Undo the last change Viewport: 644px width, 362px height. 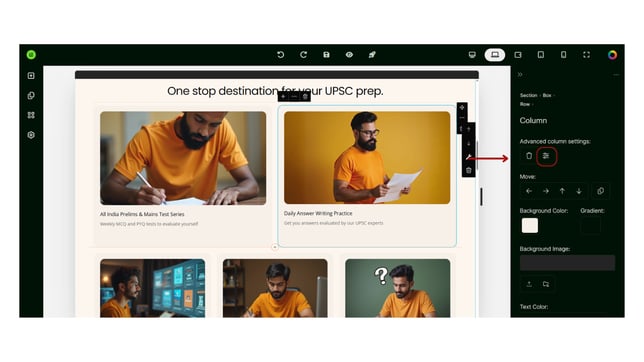(x=281, y=55)
